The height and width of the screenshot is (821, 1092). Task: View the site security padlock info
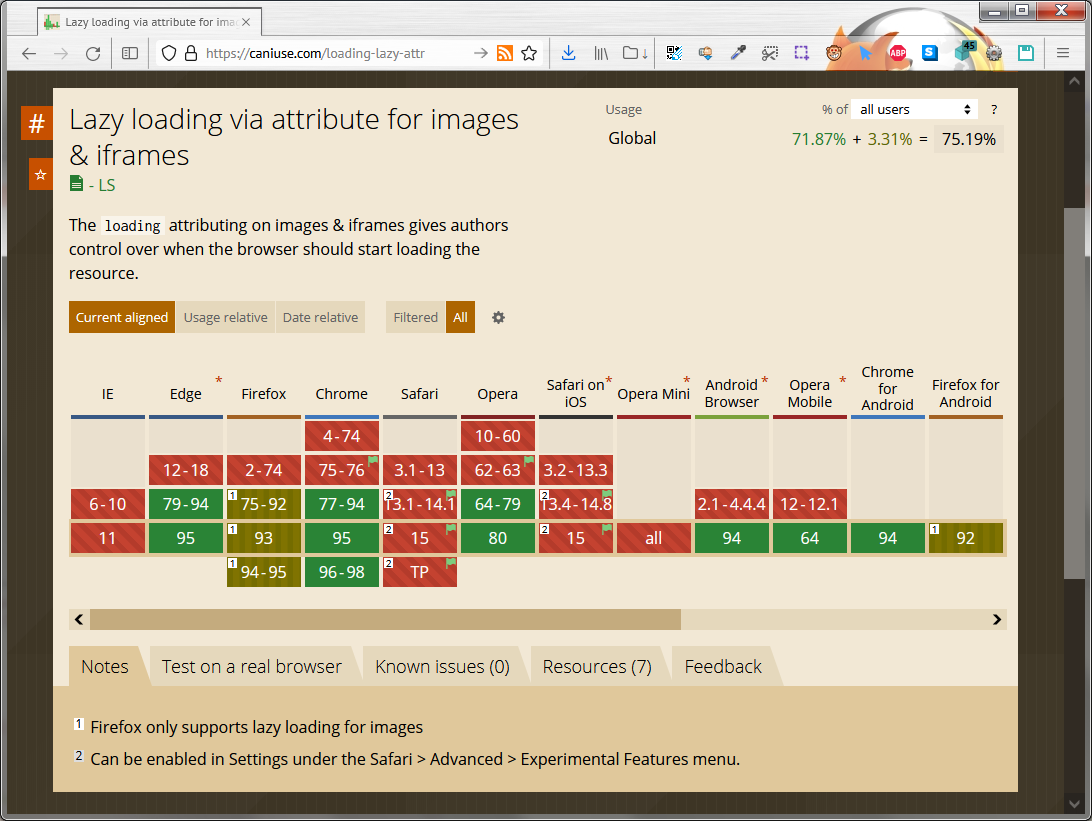click(x=191, y=54)
